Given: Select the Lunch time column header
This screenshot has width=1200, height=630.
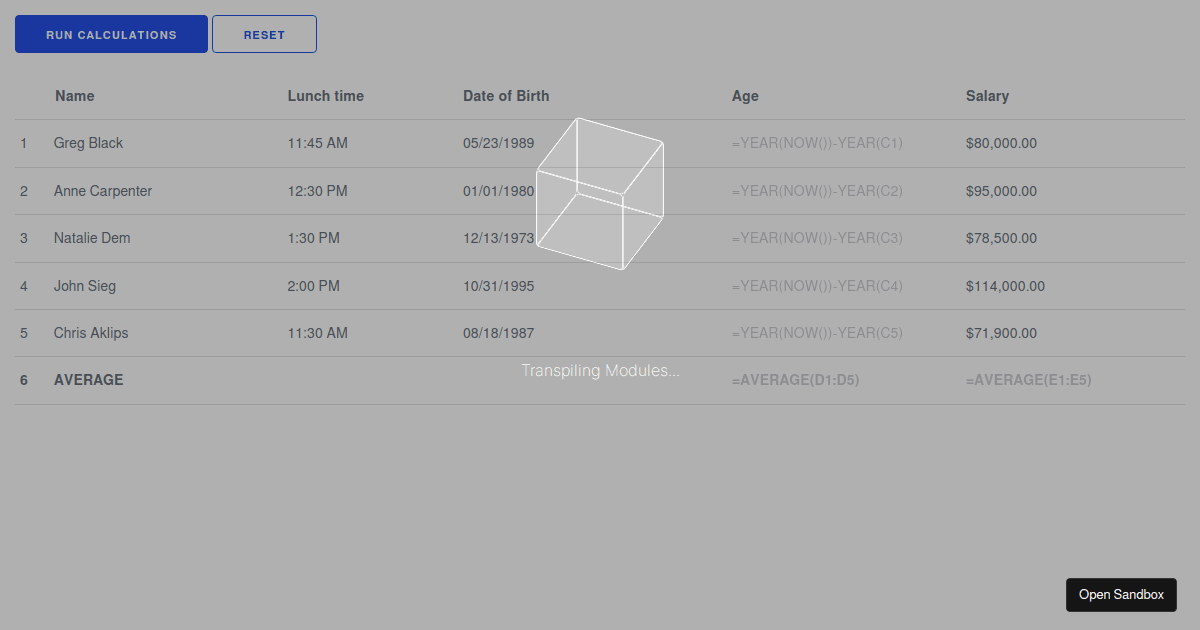Looking at the screenshot, I should (x=325, y=96).
